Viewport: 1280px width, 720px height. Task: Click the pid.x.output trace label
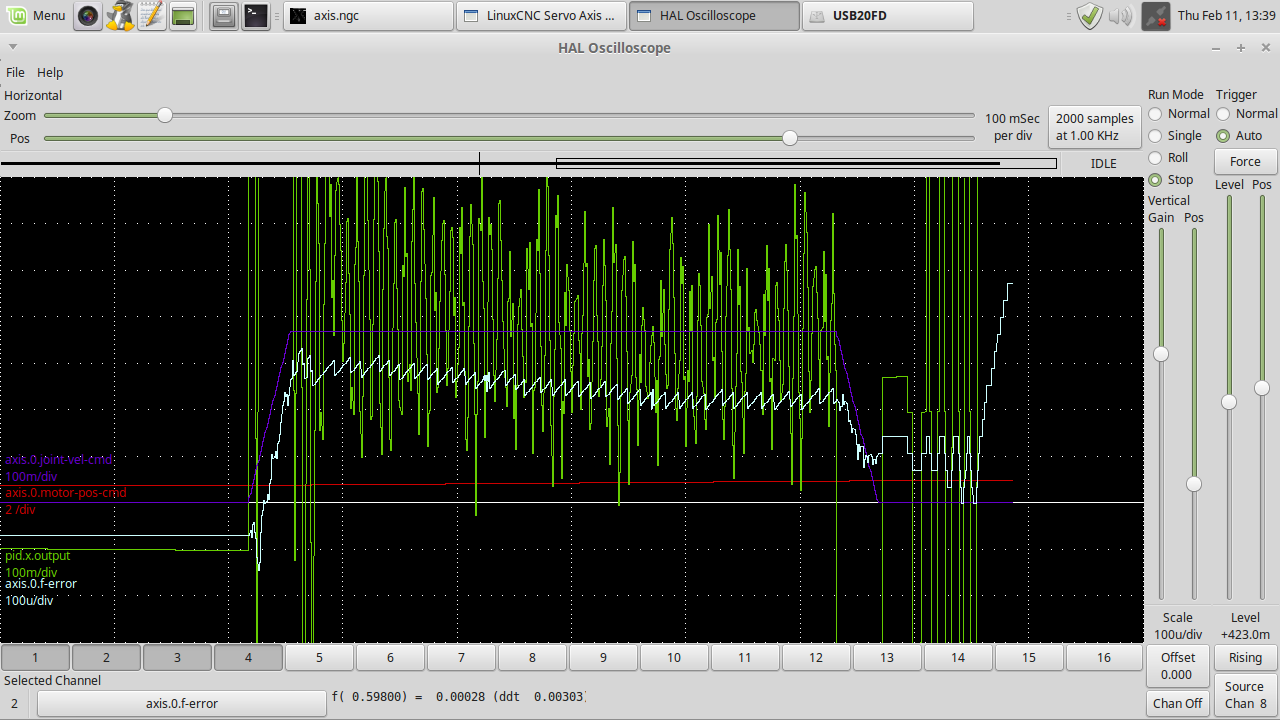[38, 555]
